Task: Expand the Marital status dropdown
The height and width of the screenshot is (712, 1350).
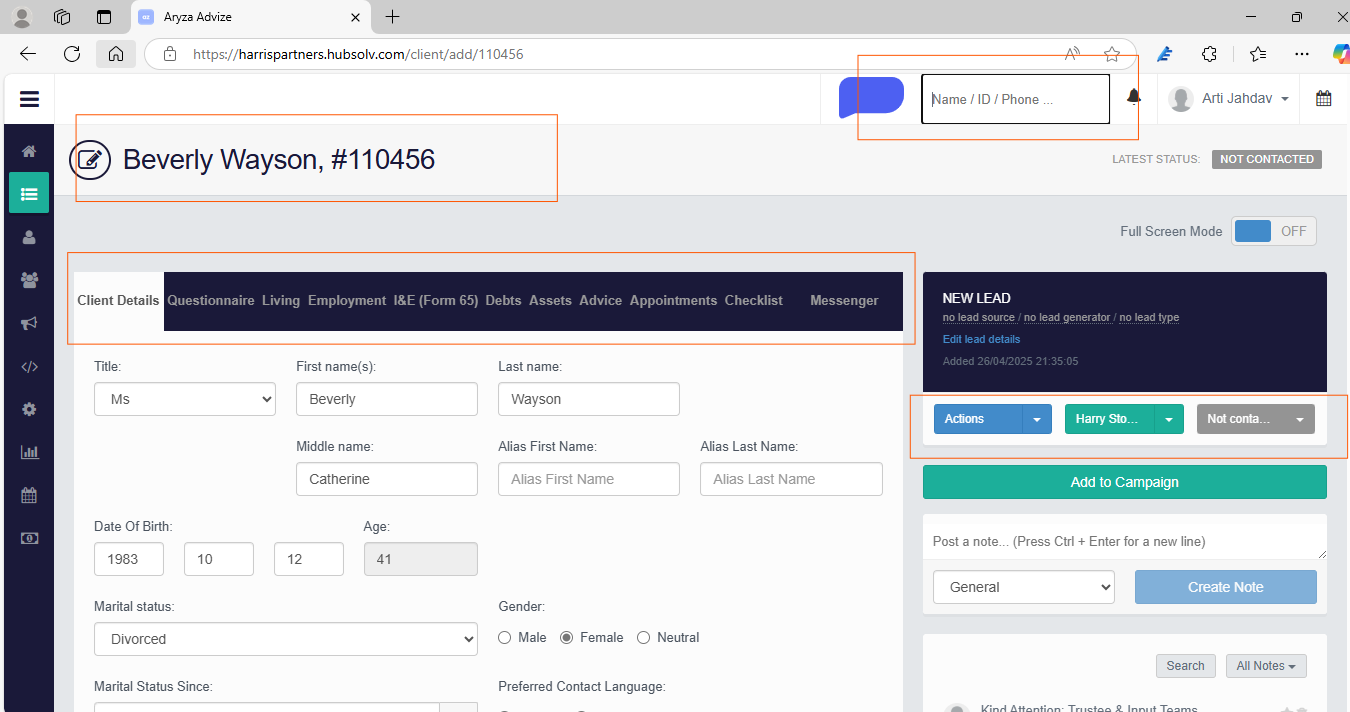Action: click(x=286, y=639)
